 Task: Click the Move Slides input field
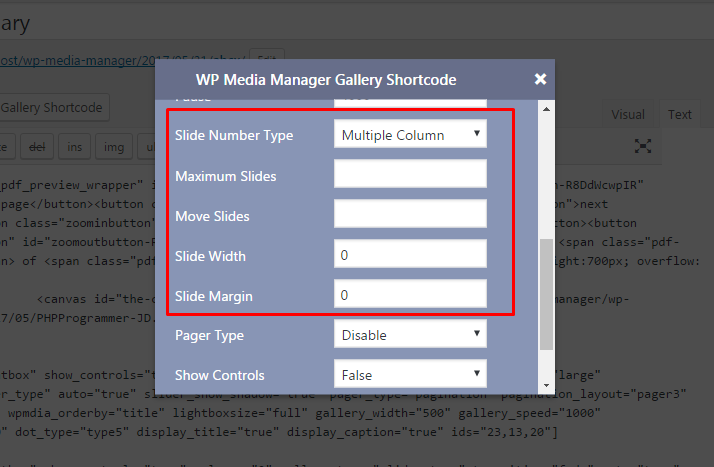coord(410,213)
